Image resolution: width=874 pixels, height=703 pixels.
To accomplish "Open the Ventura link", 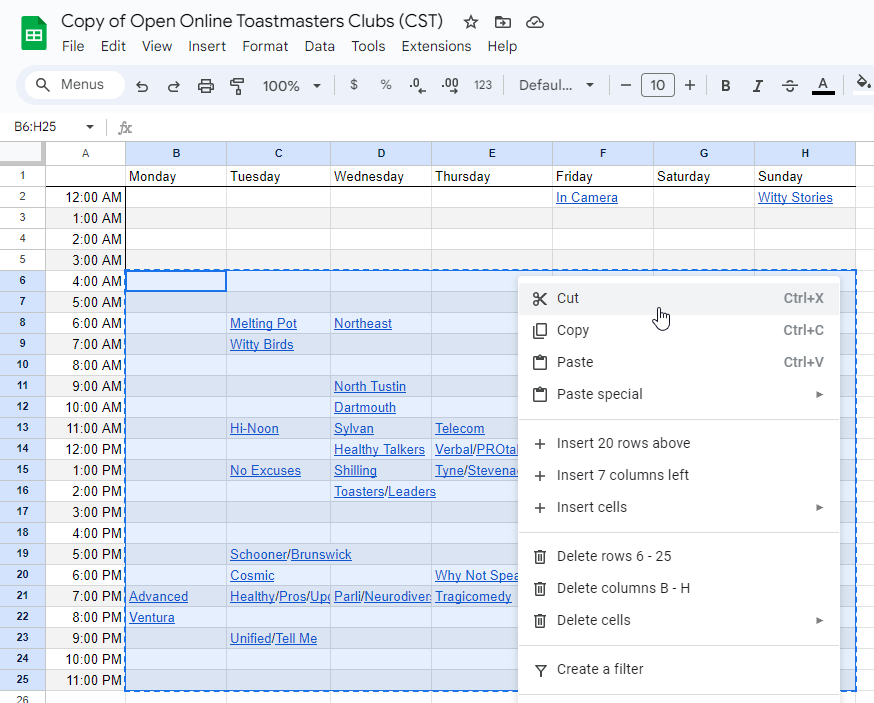I will point(152,618).
